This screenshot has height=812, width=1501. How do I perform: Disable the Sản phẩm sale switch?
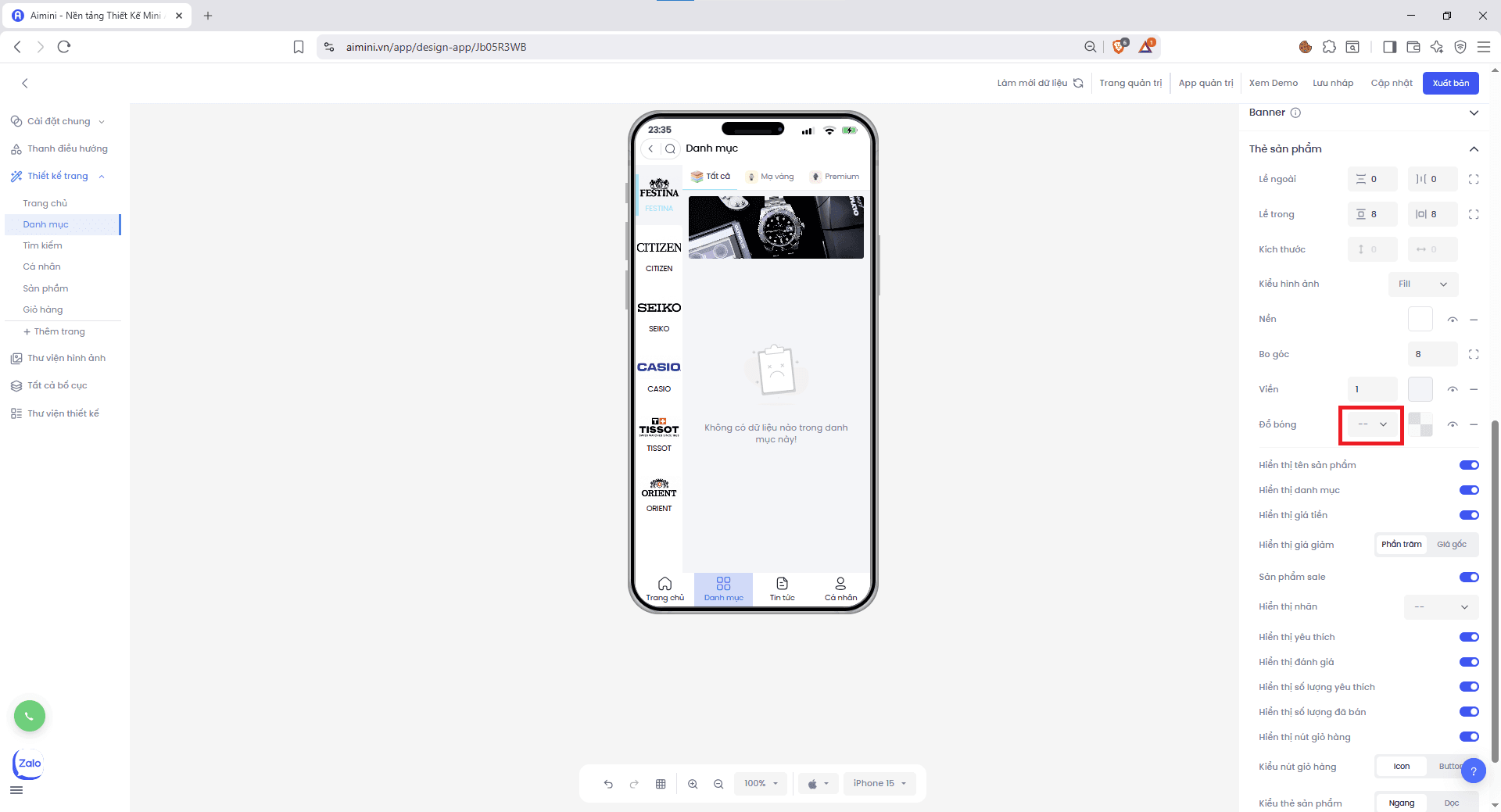coord(1469,578)
